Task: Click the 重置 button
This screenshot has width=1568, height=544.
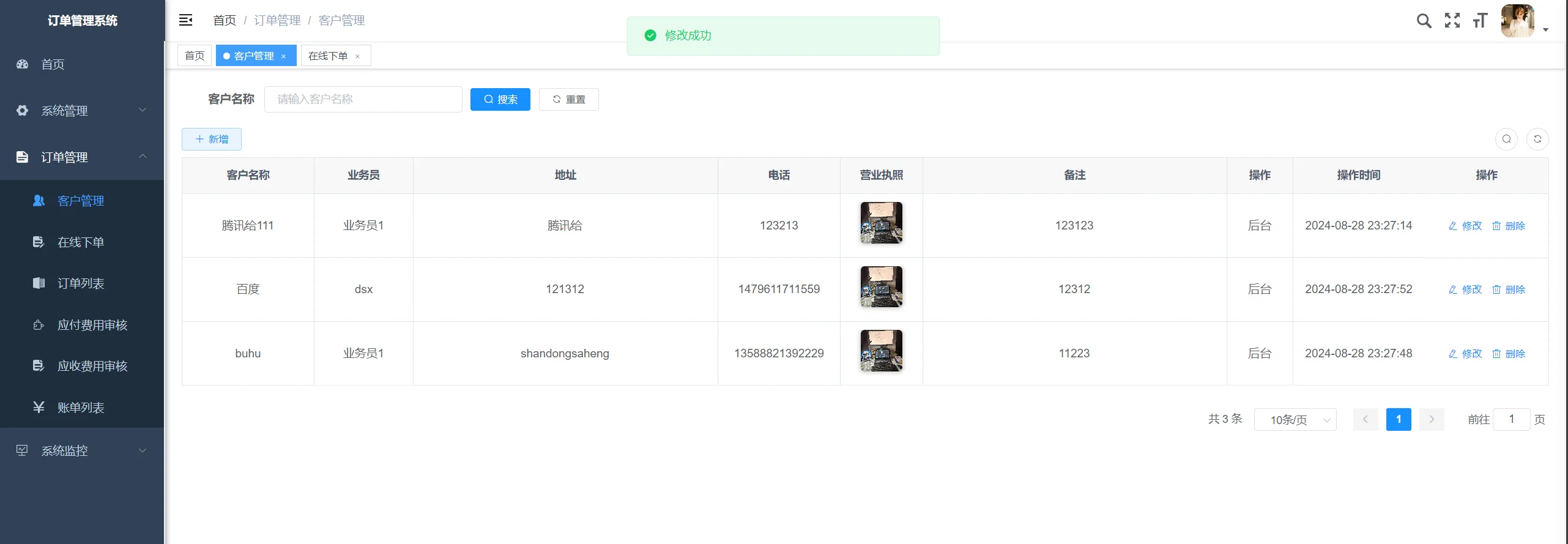Action: tap(569, 99)
